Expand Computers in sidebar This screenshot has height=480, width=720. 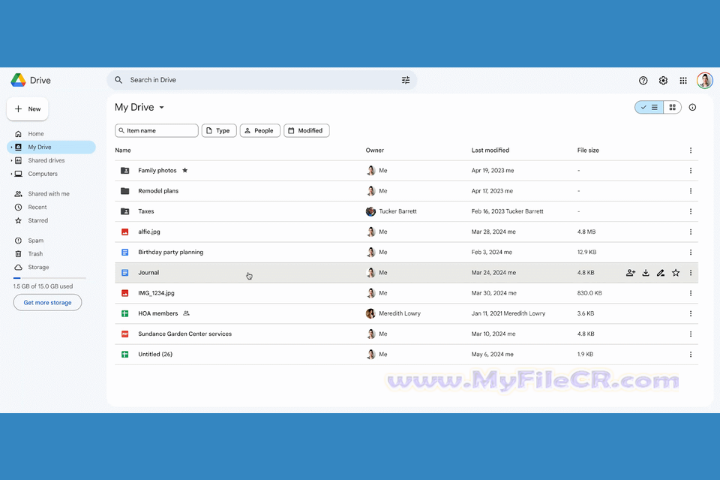tap(11, 174)
